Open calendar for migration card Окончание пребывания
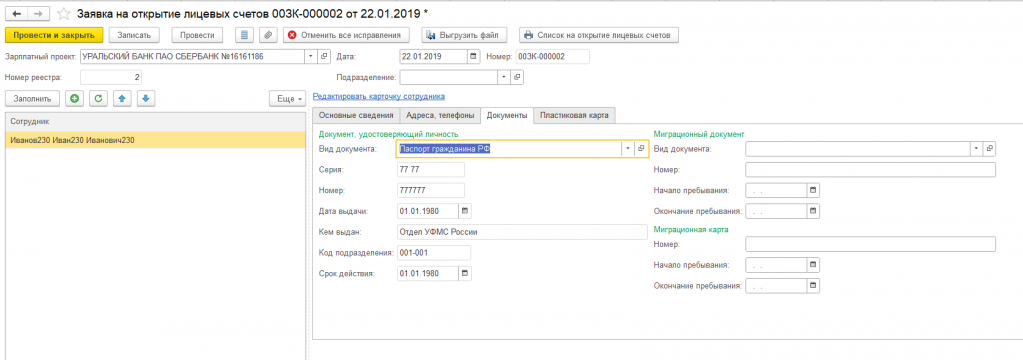 click(x=813, y=286)
